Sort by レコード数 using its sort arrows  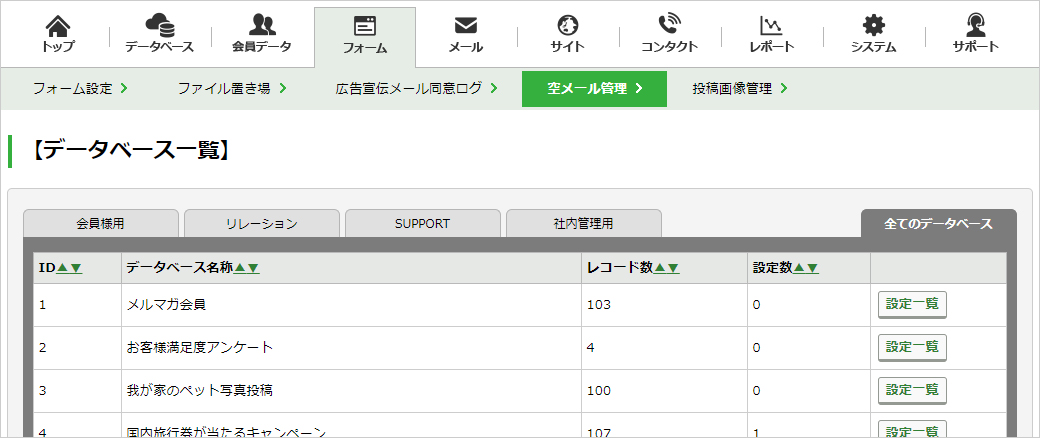(x=667, y=268)
